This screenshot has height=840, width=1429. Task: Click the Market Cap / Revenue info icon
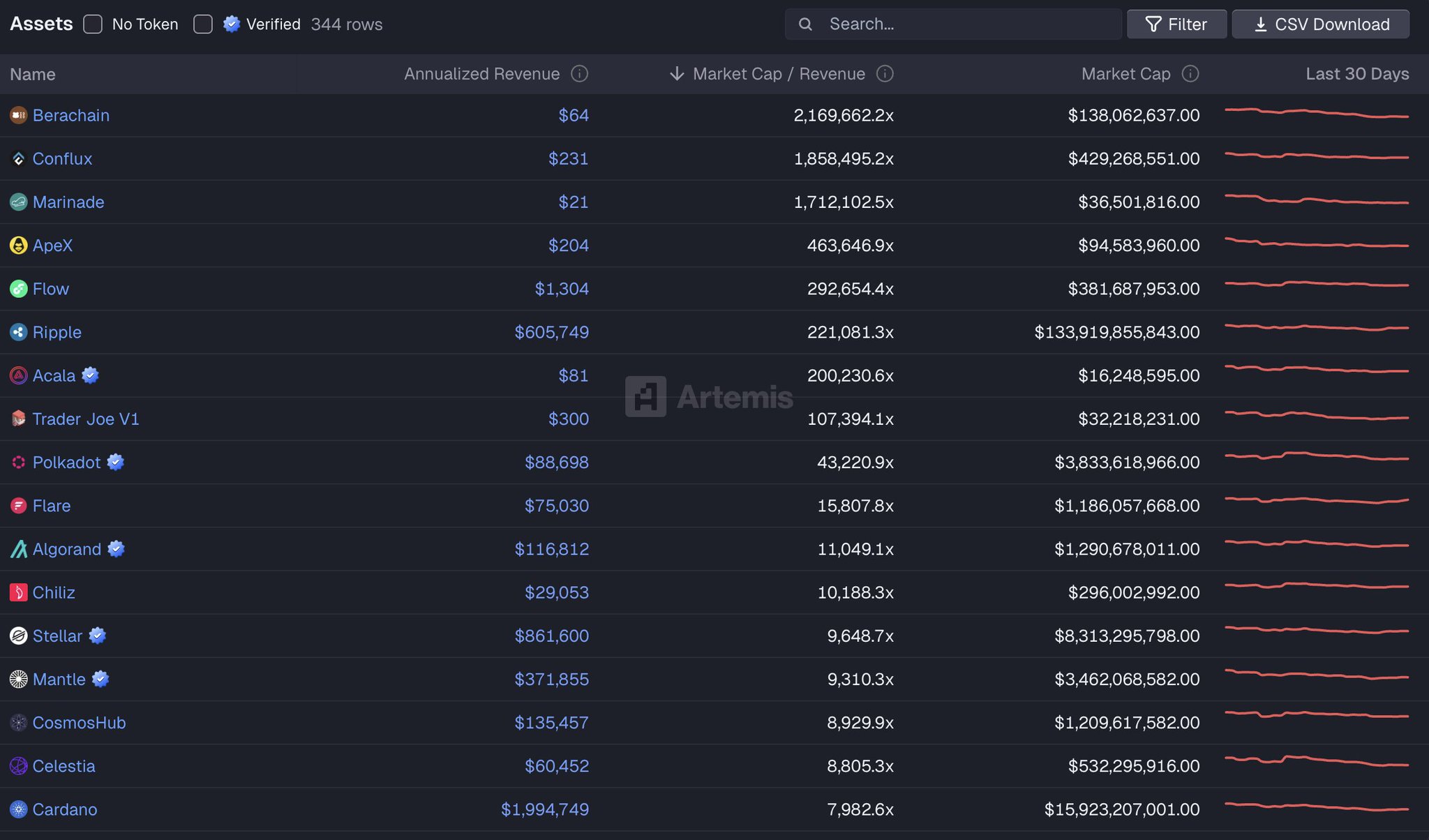coord(885,74)
